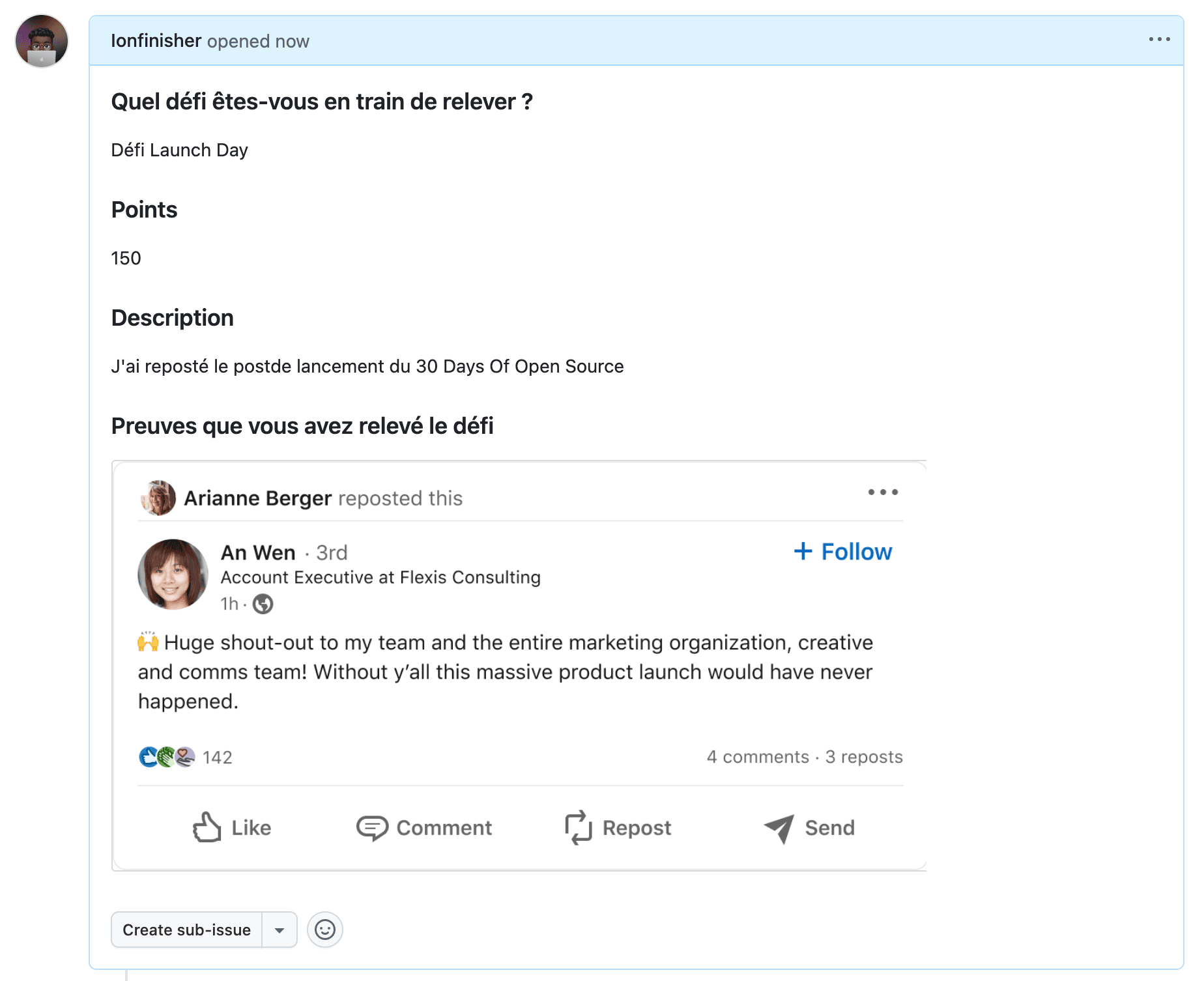The image size is (1204, 981).
Task: Expand the Create sub-issue dropdown arrow
Action: [279, 930]
